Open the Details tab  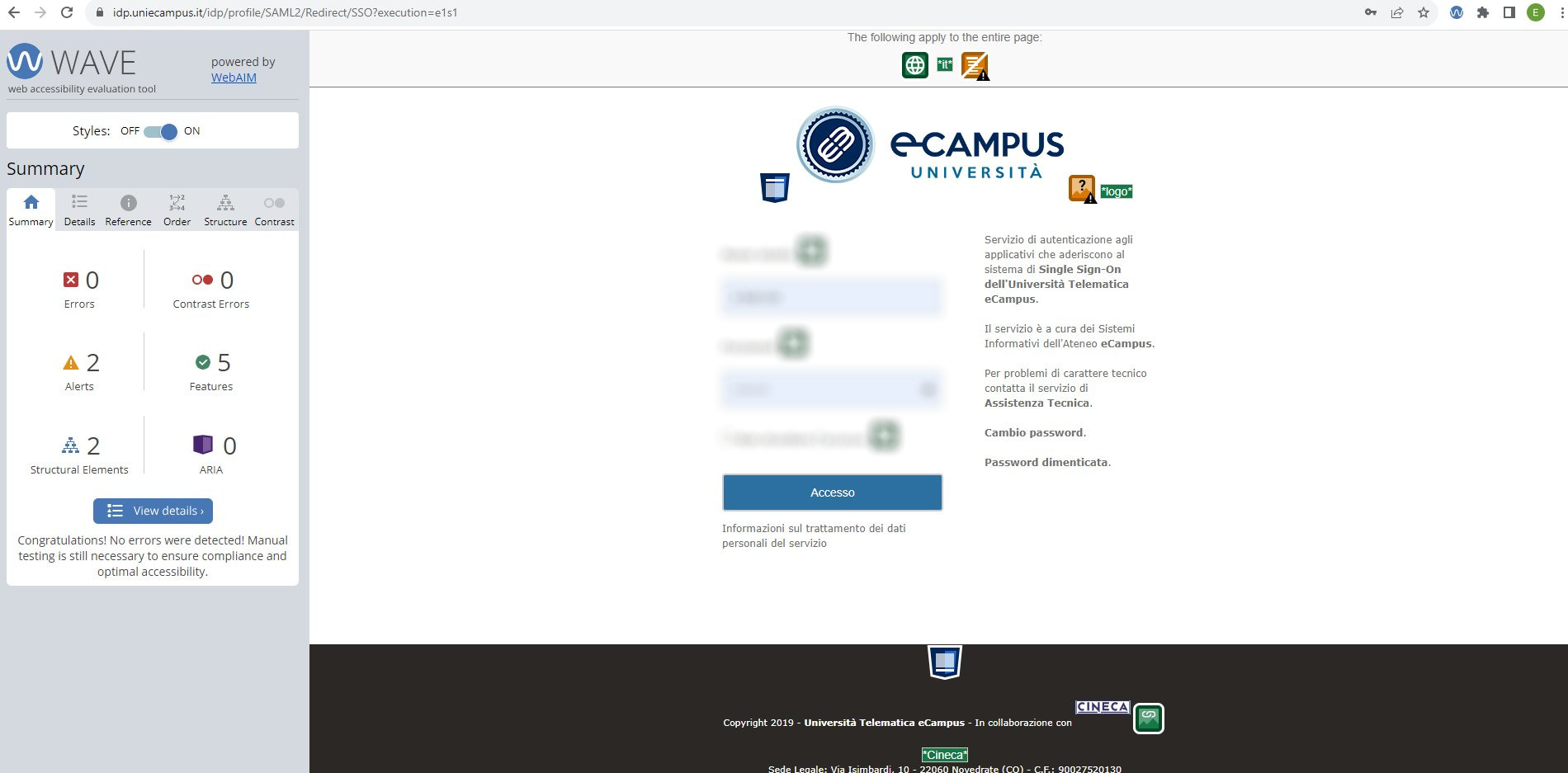[x=79, y=210]
